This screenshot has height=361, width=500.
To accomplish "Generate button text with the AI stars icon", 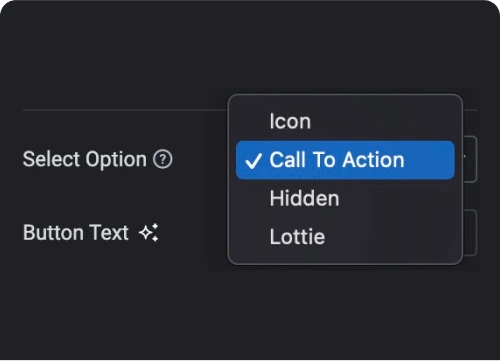I will (149, 233).
